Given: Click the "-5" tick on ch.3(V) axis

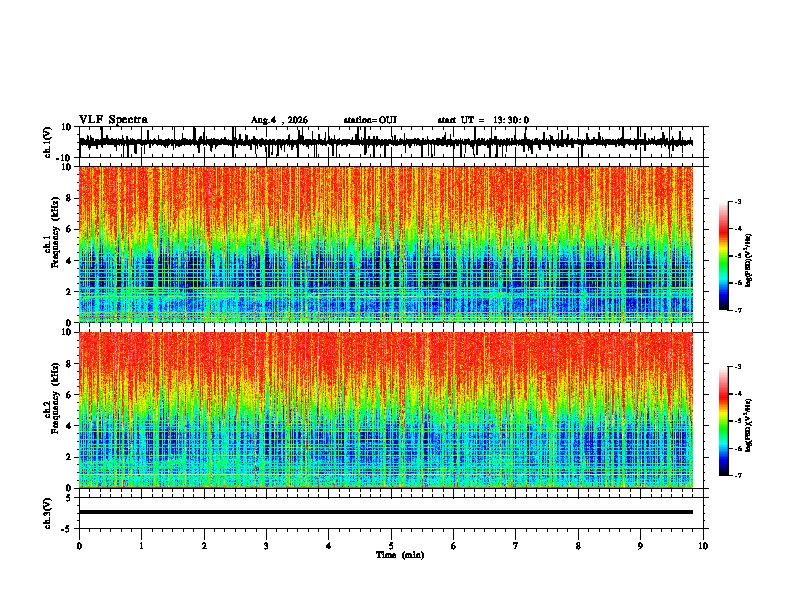Looking at the screenshot, I should tap(67, 529).
